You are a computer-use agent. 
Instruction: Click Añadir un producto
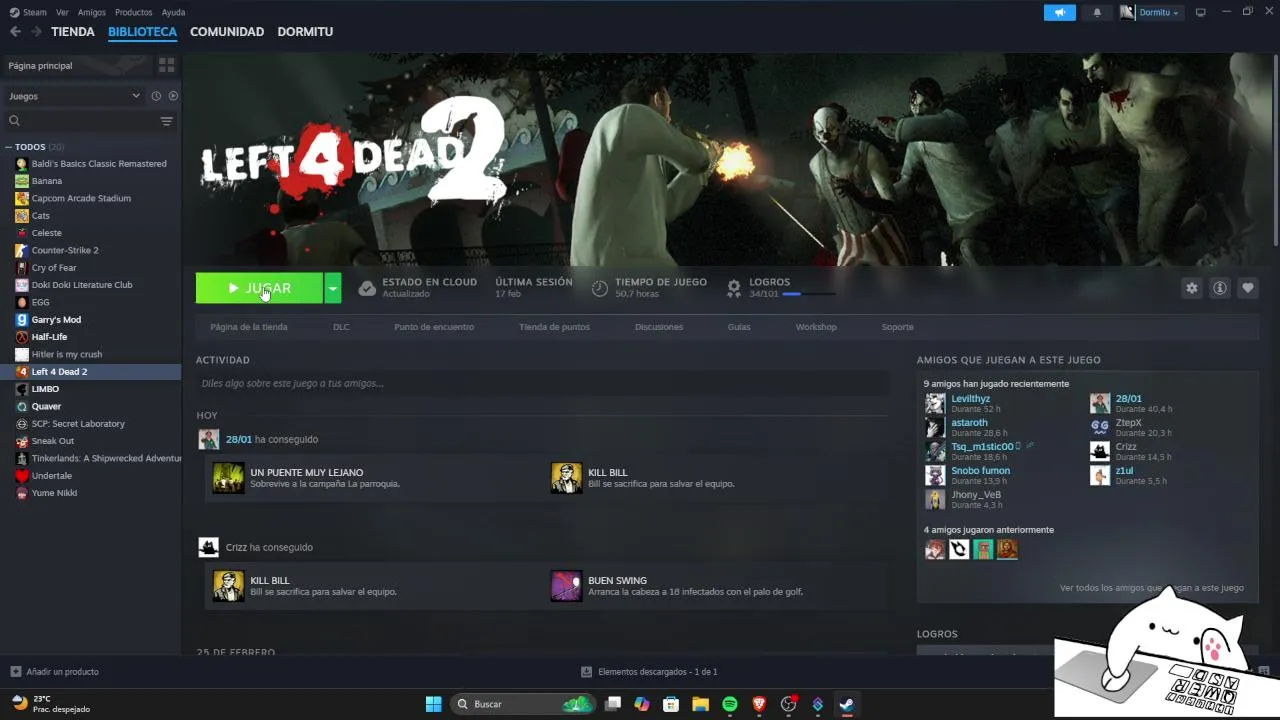(x=62, y=672)
